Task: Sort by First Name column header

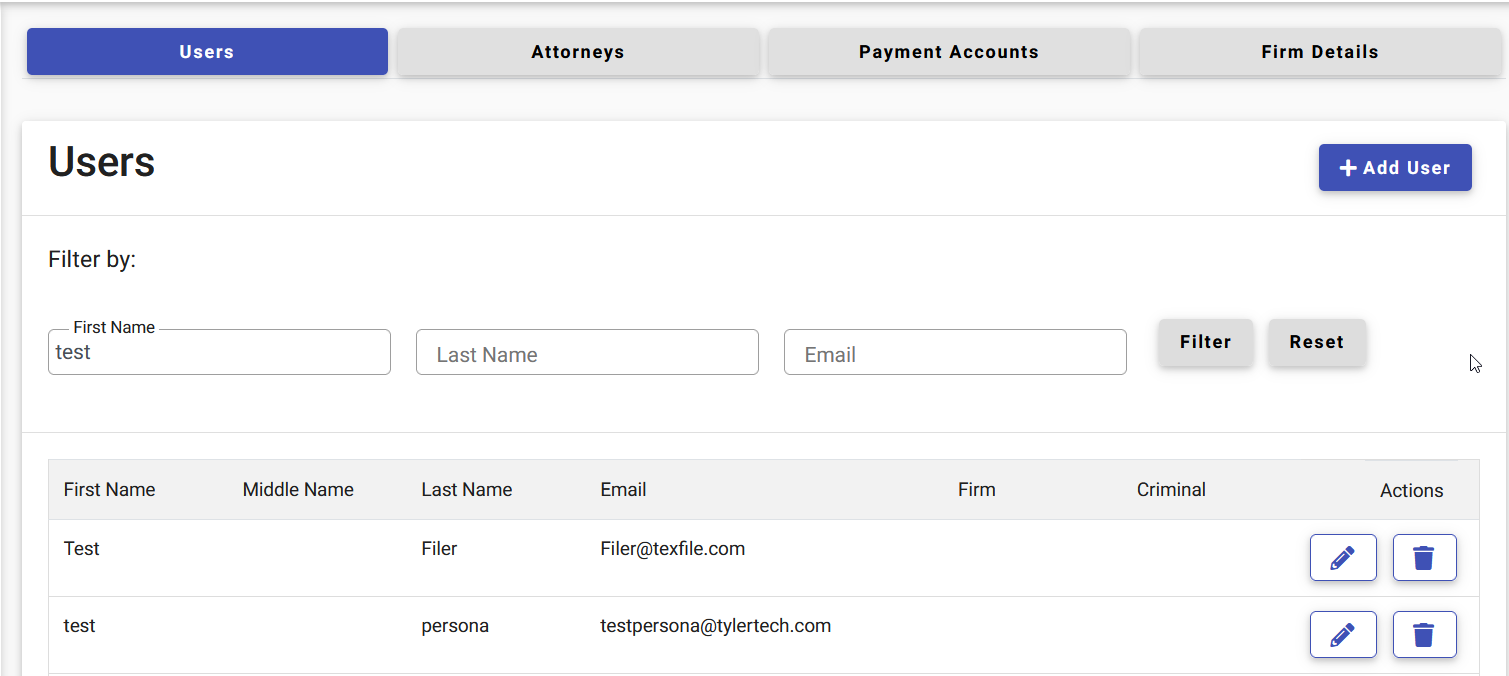Action: click(109, 490)
